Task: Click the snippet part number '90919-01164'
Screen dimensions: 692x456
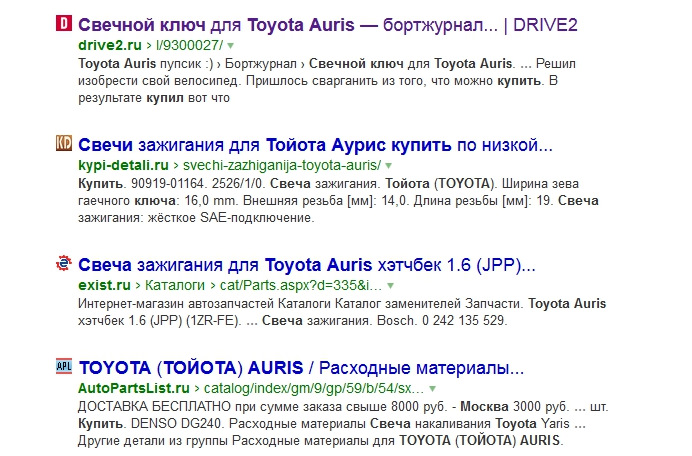Action: pos(167,183)
